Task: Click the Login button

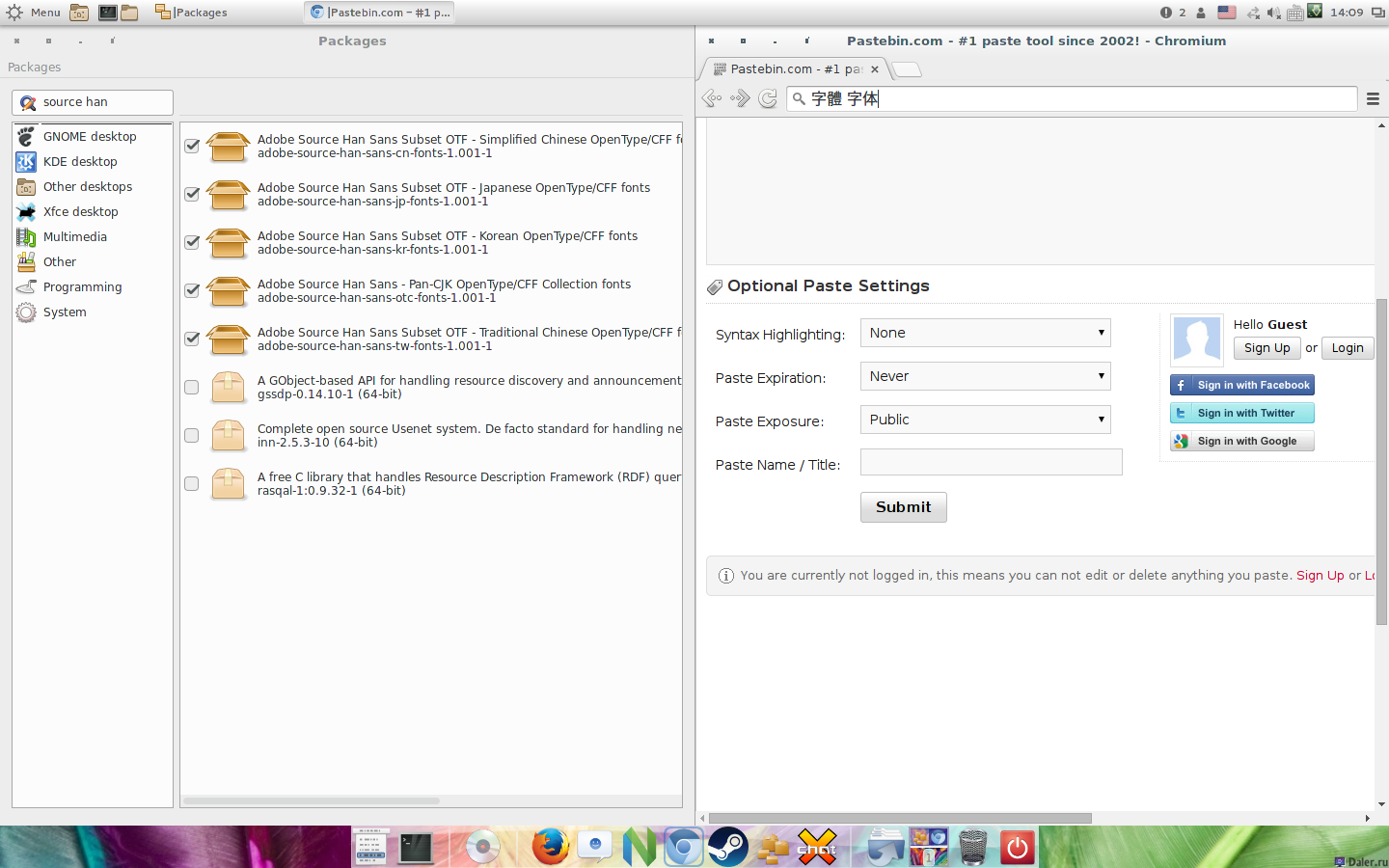Action: tap(1348, 348)
